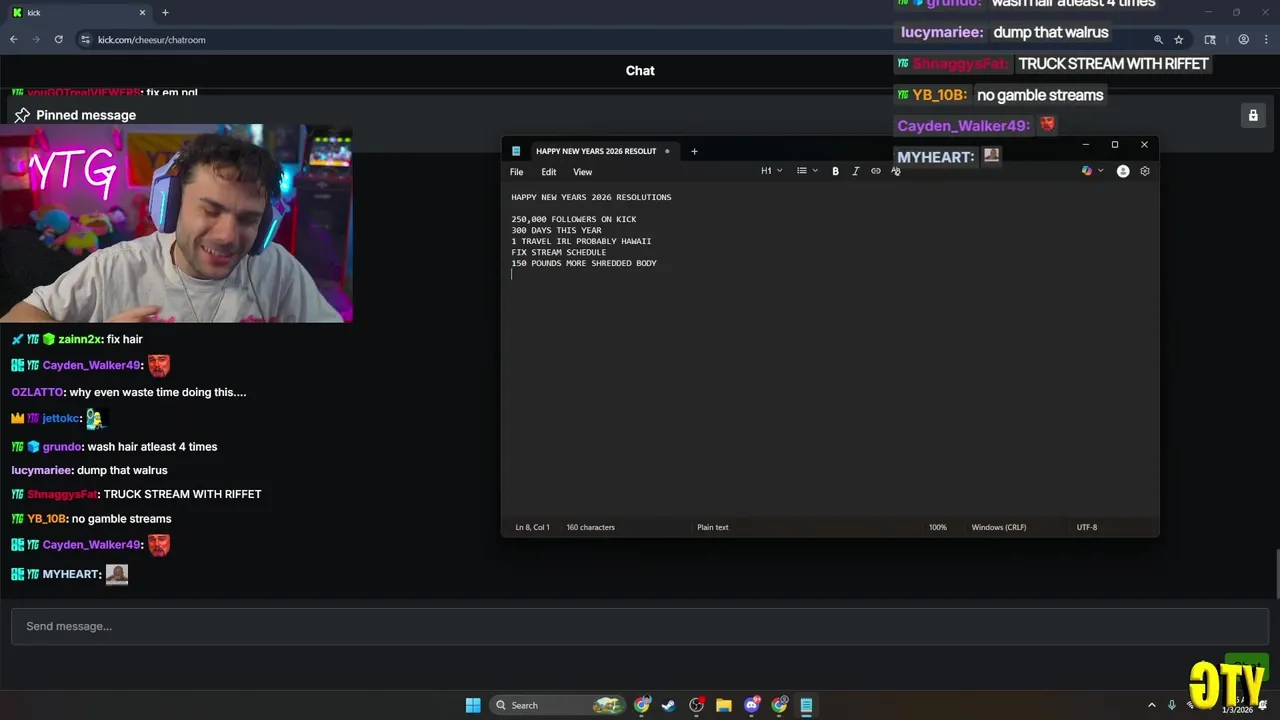Viewport: 1280px width, 720px height.
Task: Bookmark this page with star icon
Action: (x=1179, y=40)
